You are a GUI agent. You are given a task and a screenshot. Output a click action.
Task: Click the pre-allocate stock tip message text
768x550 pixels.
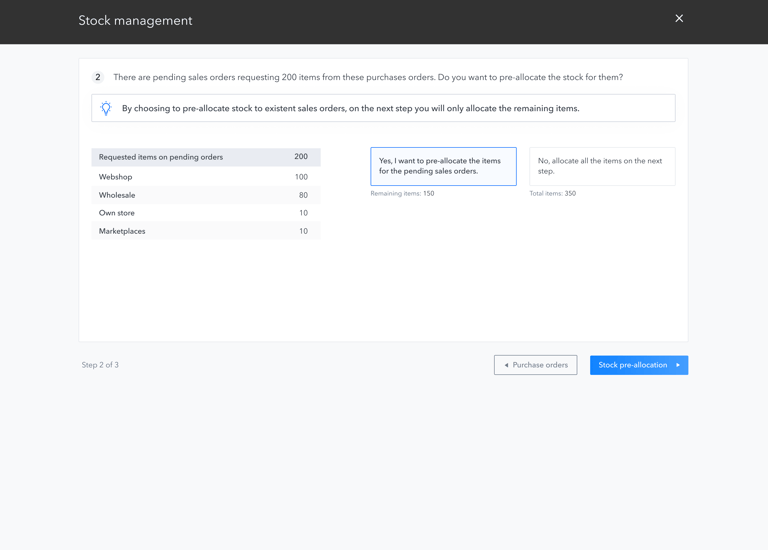pyautogui.click(x=350, y=108)
